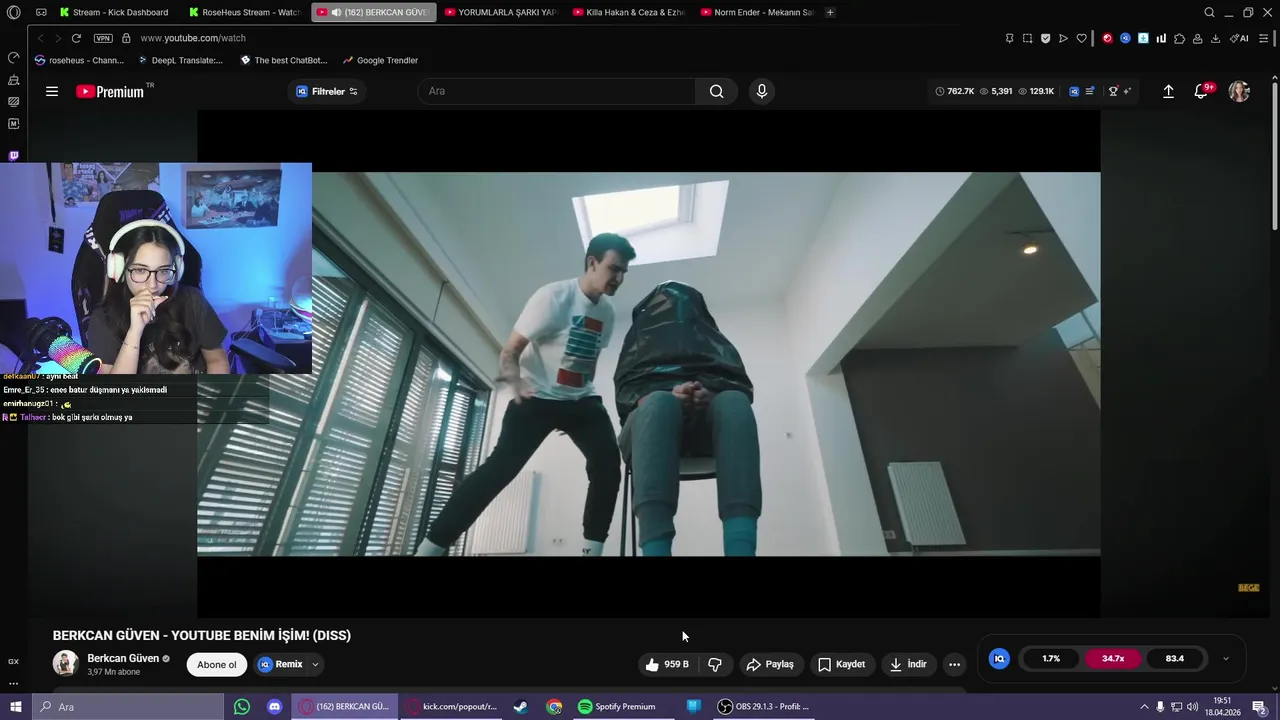Open the DeepL Translate bookmark

[180, 60]
